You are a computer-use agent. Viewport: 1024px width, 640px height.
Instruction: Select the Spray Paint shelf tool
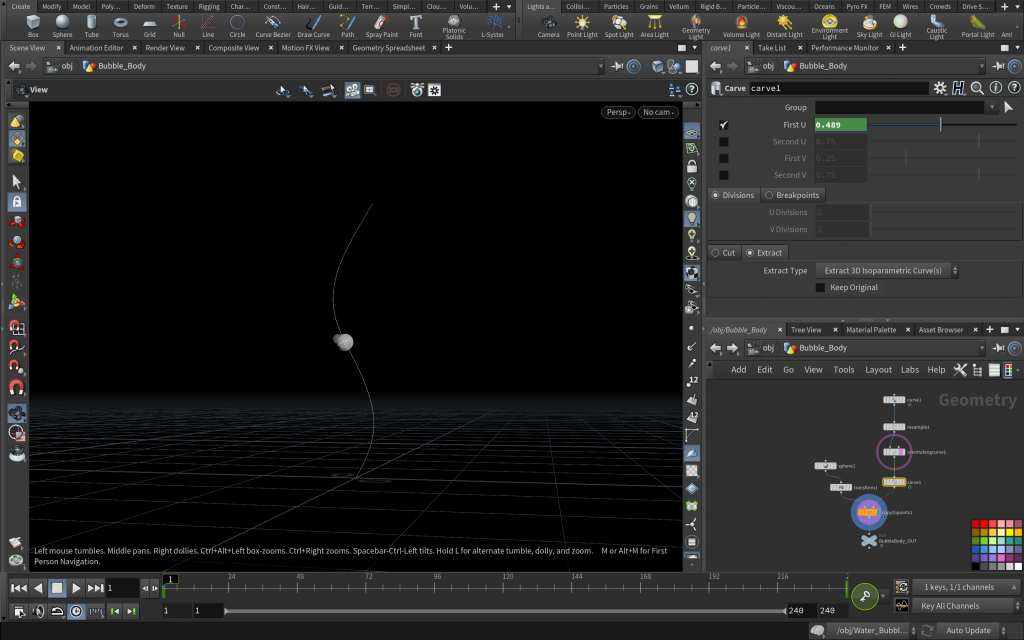pyautogui.click(x=381, y=26)
